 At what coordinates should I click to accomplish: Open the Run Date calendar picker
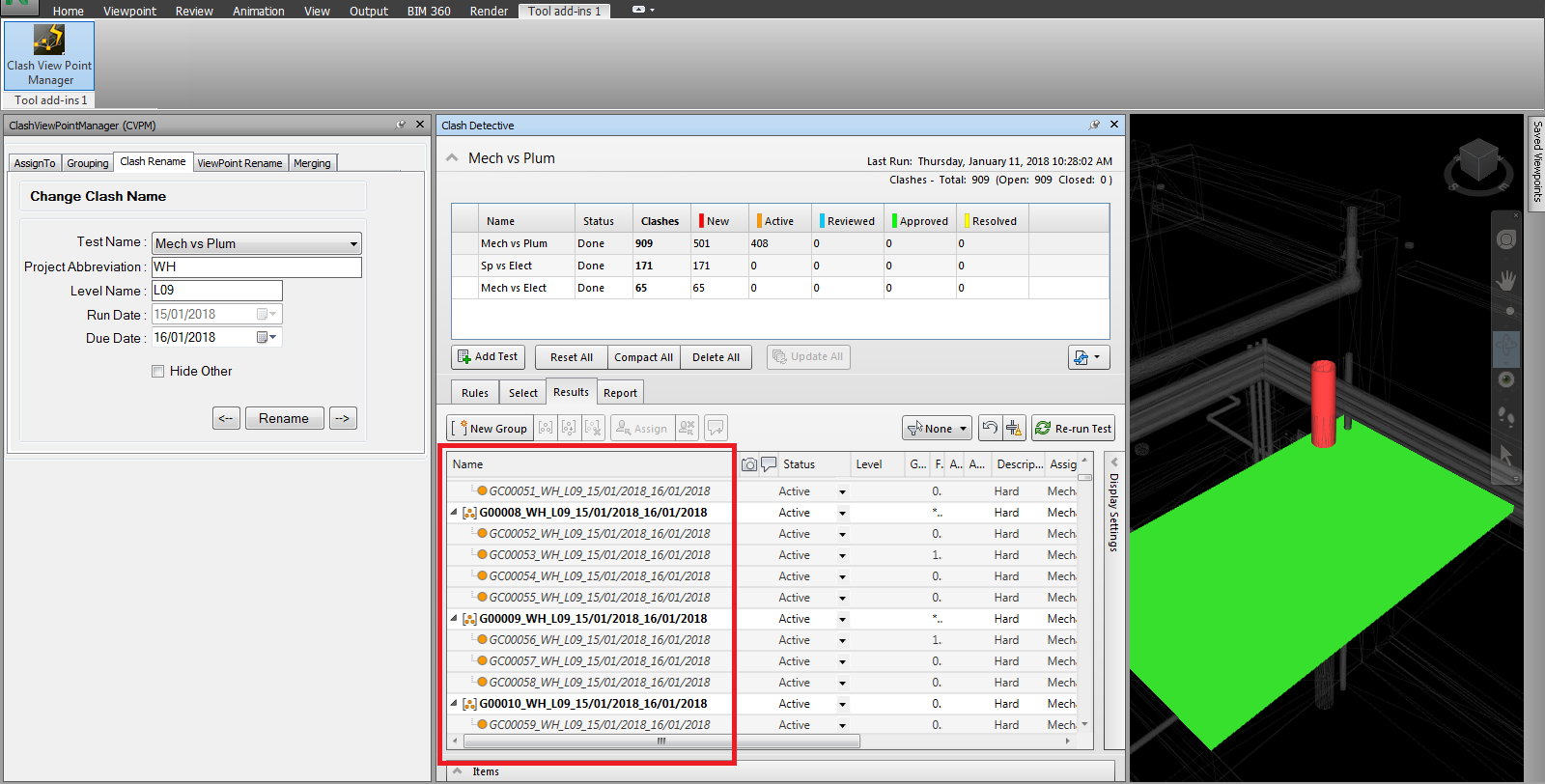coord(267,314)
